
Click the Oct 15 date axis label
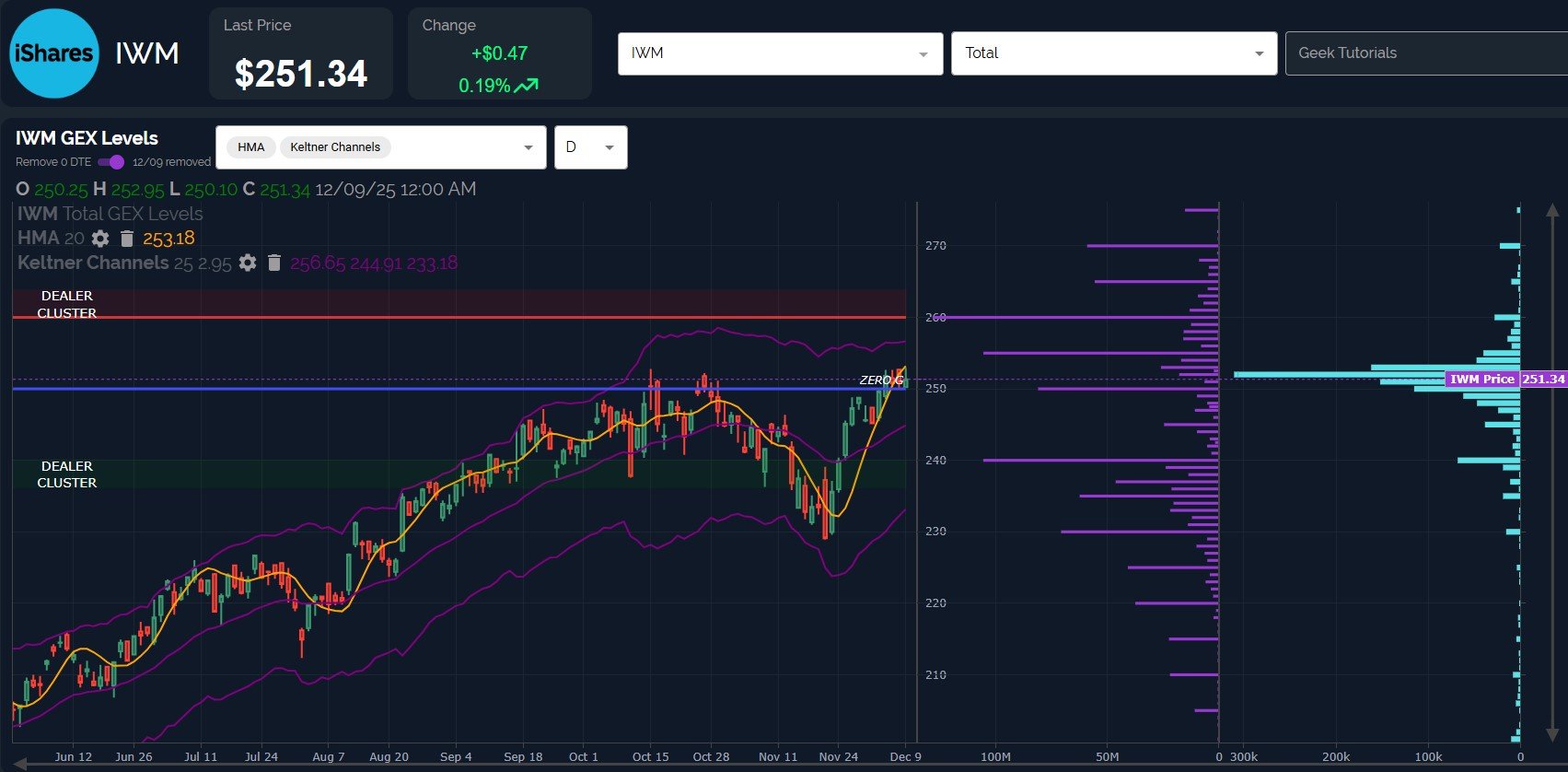click(650, 756)
